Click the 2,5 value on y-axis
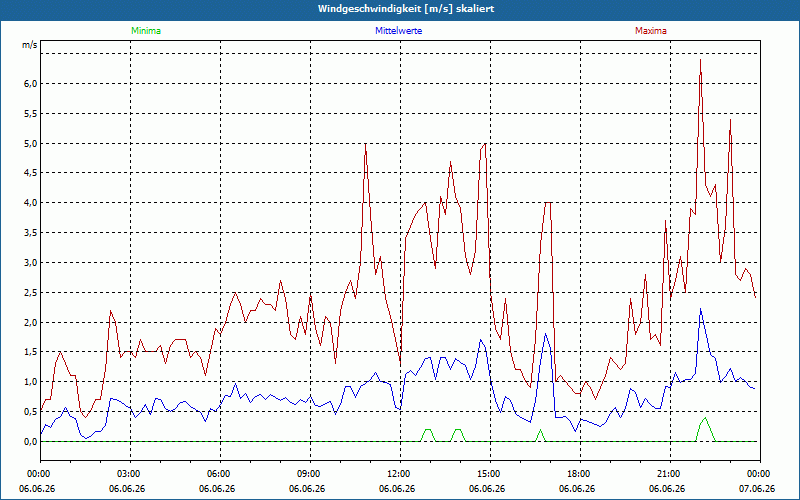Image resolution: width=800 pixels, height=500 pixels. tap(31, 293)
